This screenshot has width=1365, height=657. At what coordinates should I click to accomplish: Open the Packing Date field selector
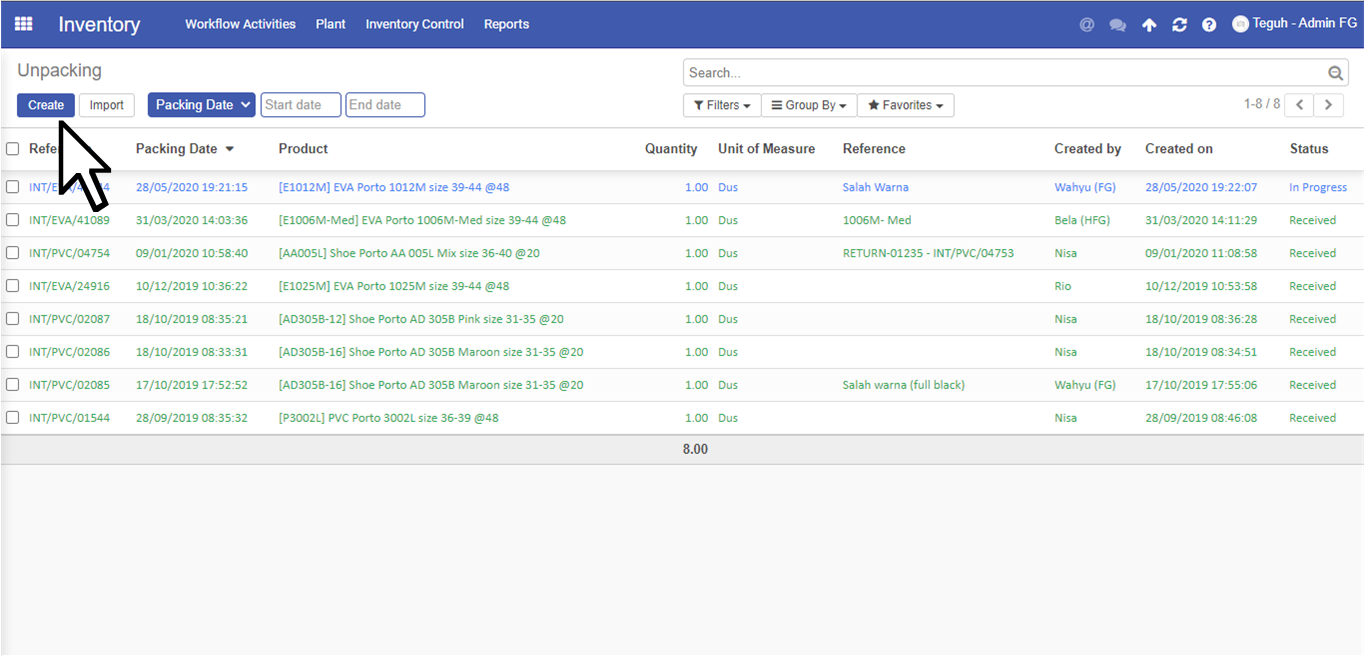(201, 105)
